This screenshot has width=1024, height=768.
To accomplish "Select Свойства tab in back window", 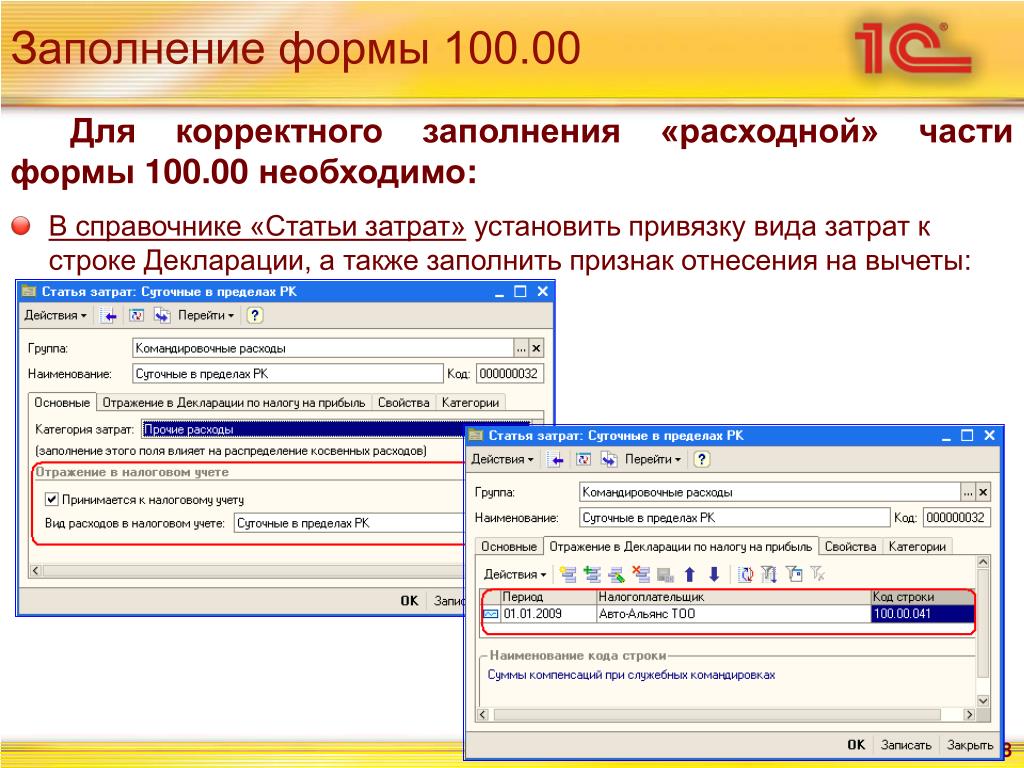I will [x=404, y=403].
